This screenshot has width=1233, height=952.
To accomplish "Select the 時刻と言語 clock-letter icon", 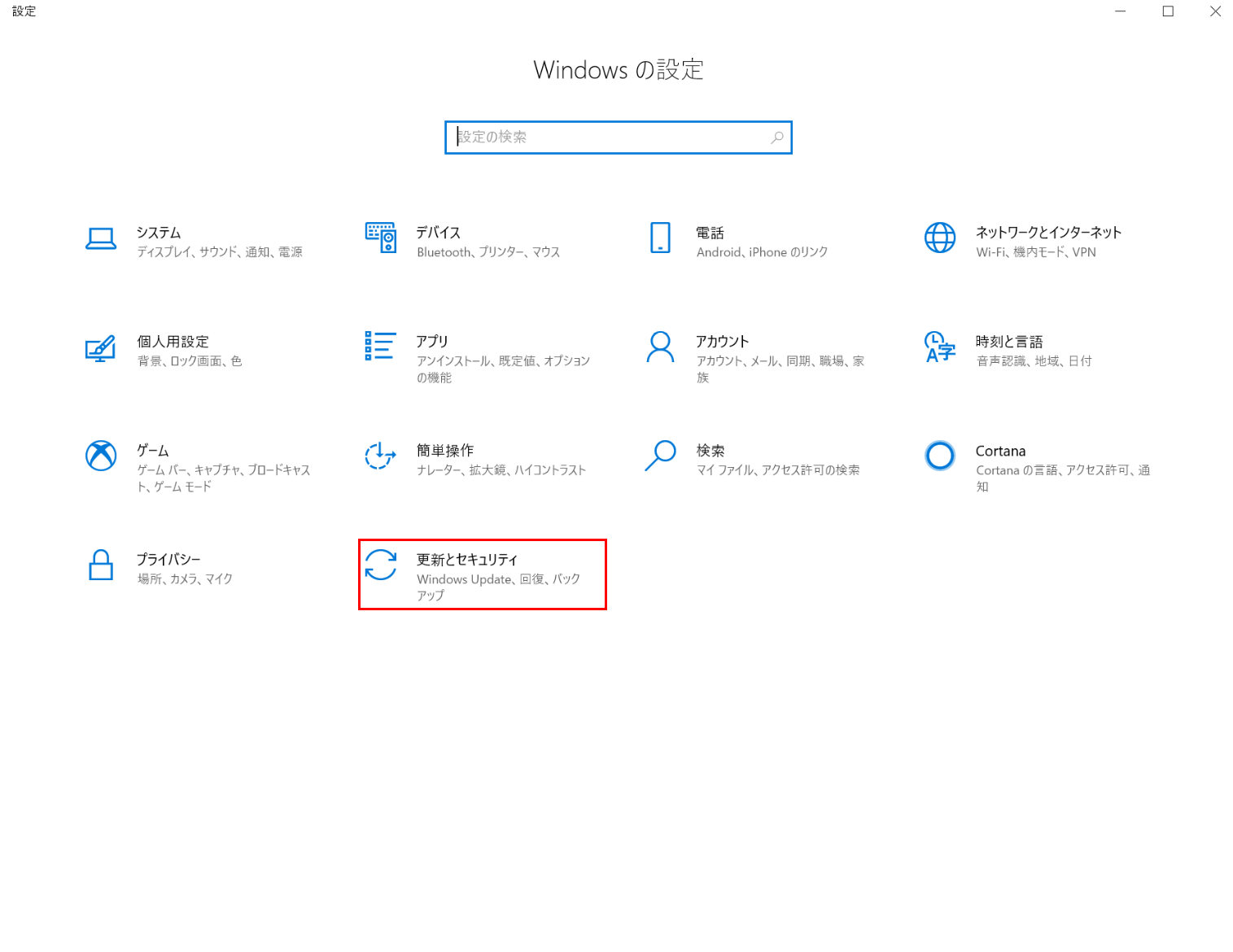I will click(939, 347).
